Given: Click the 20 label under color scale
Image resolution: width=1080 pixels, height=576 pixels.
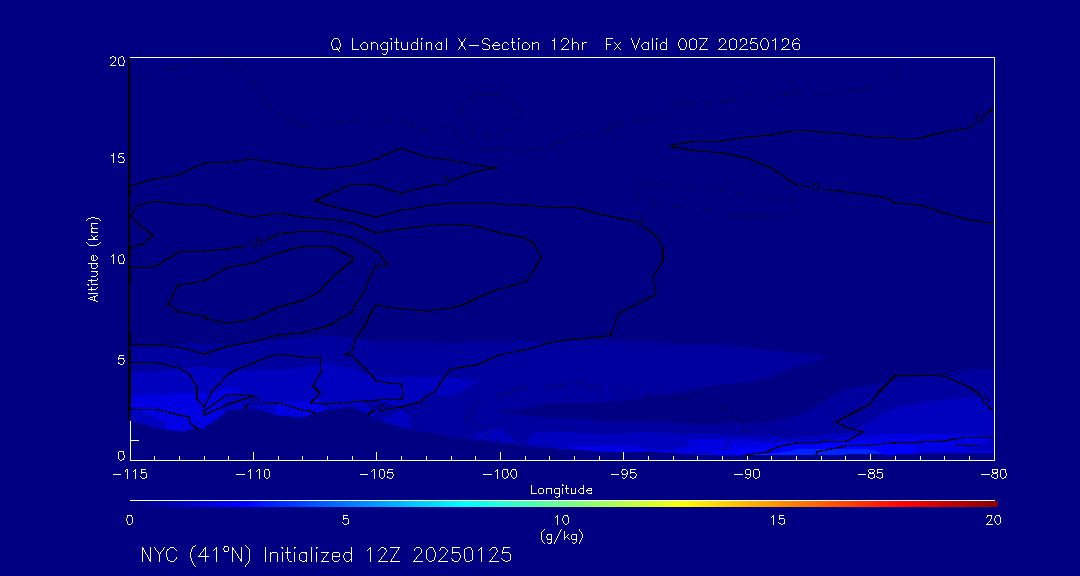Looking at the screenshot, I should point(993,521).
